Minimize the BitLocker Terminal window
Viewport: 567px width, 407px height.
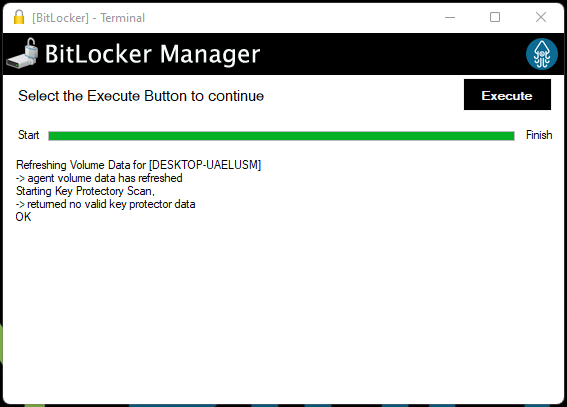(x=450, y=17)
